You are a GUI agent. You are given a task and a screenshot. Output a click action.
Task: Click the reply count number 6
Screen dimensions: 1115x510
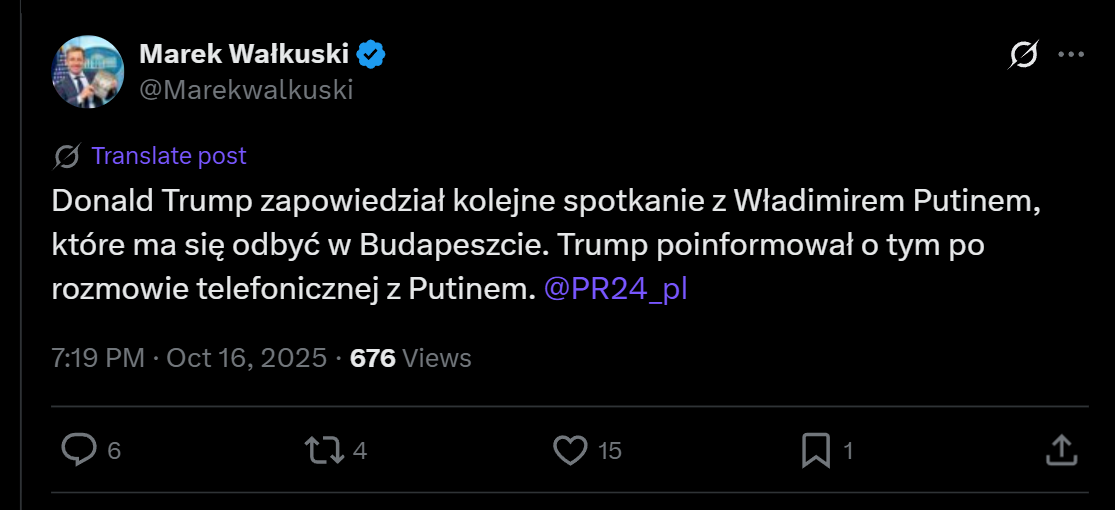(x=114, y=451)
